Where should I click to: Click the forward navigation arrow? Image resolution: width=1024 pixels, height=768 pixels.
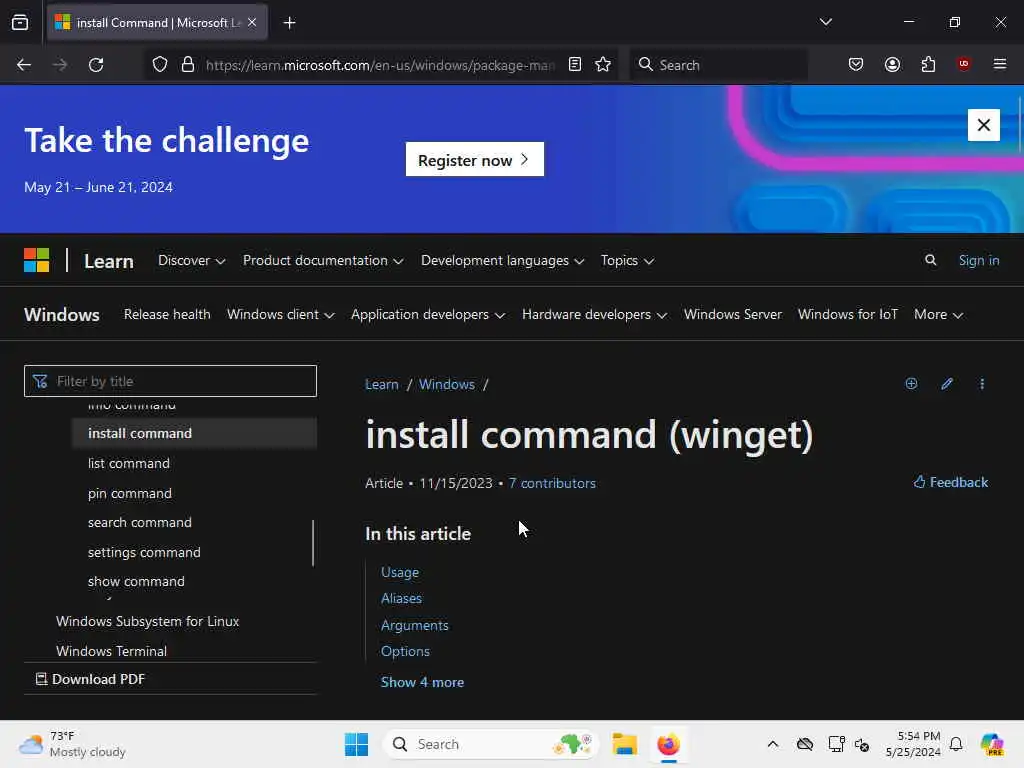59,65
